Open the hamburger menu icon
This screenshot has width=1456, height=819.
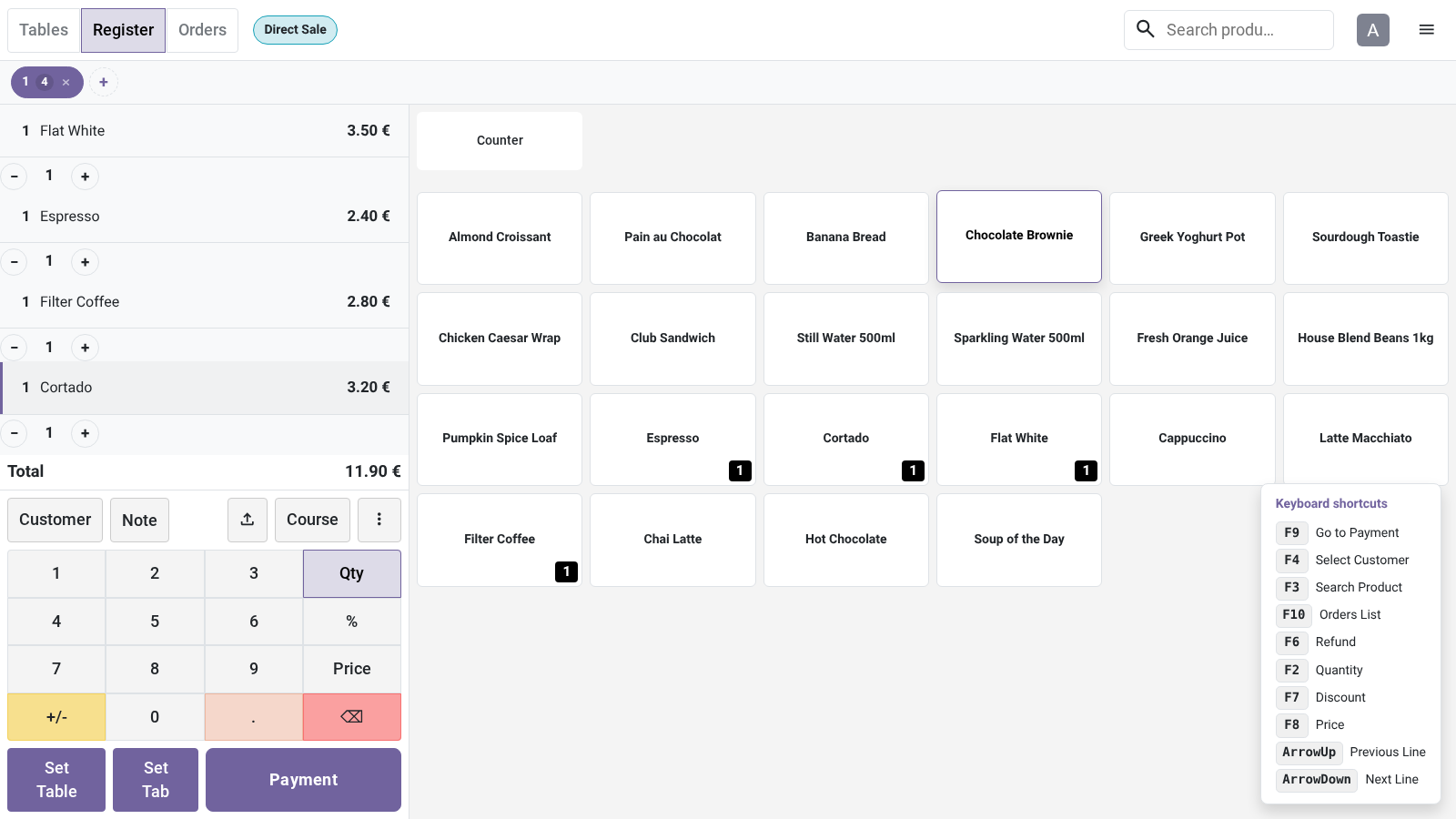point(1426,30)
